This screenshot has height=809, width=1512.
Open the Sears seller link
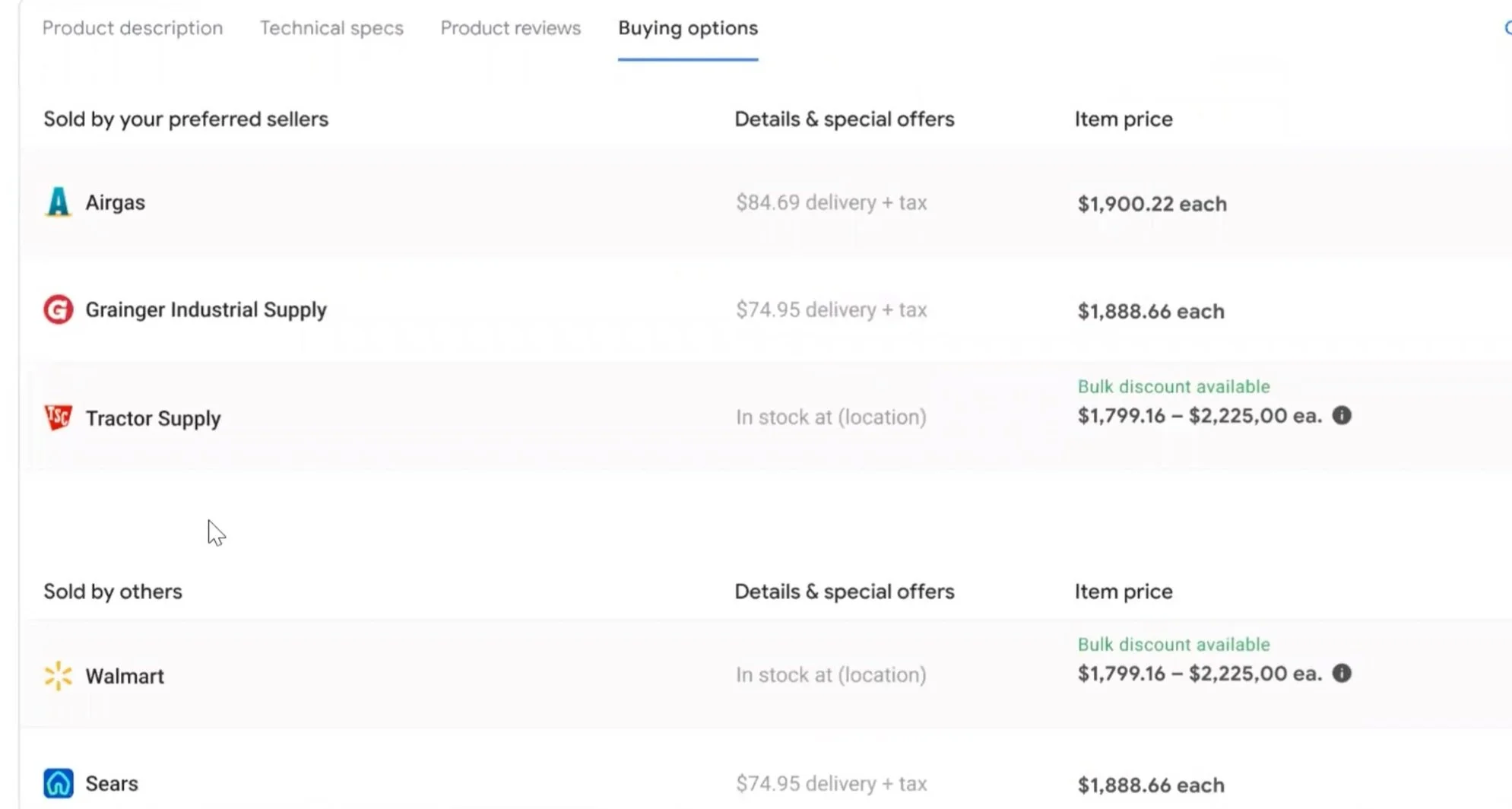point(112,783)
